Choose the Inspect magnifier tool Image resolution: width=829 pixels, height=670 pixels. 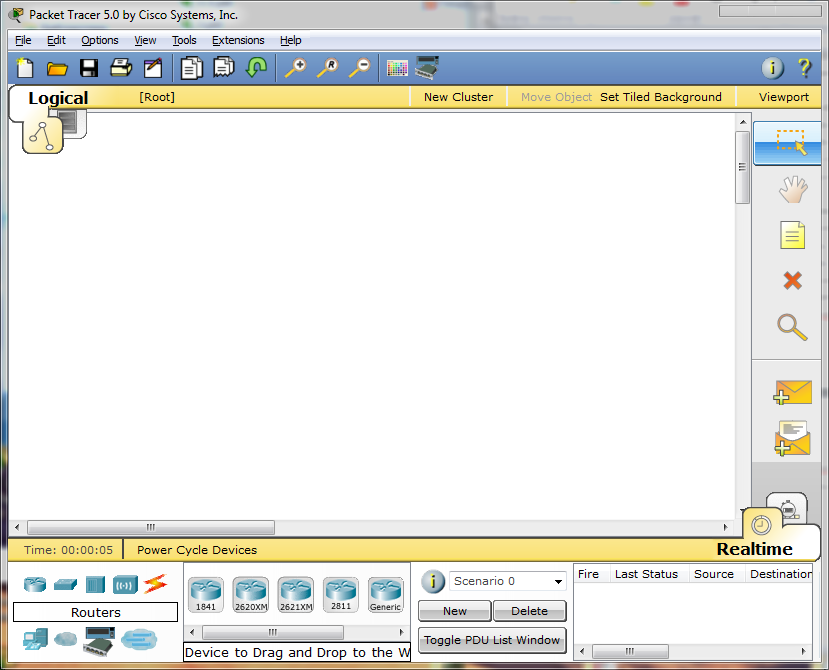click(792, 327)
